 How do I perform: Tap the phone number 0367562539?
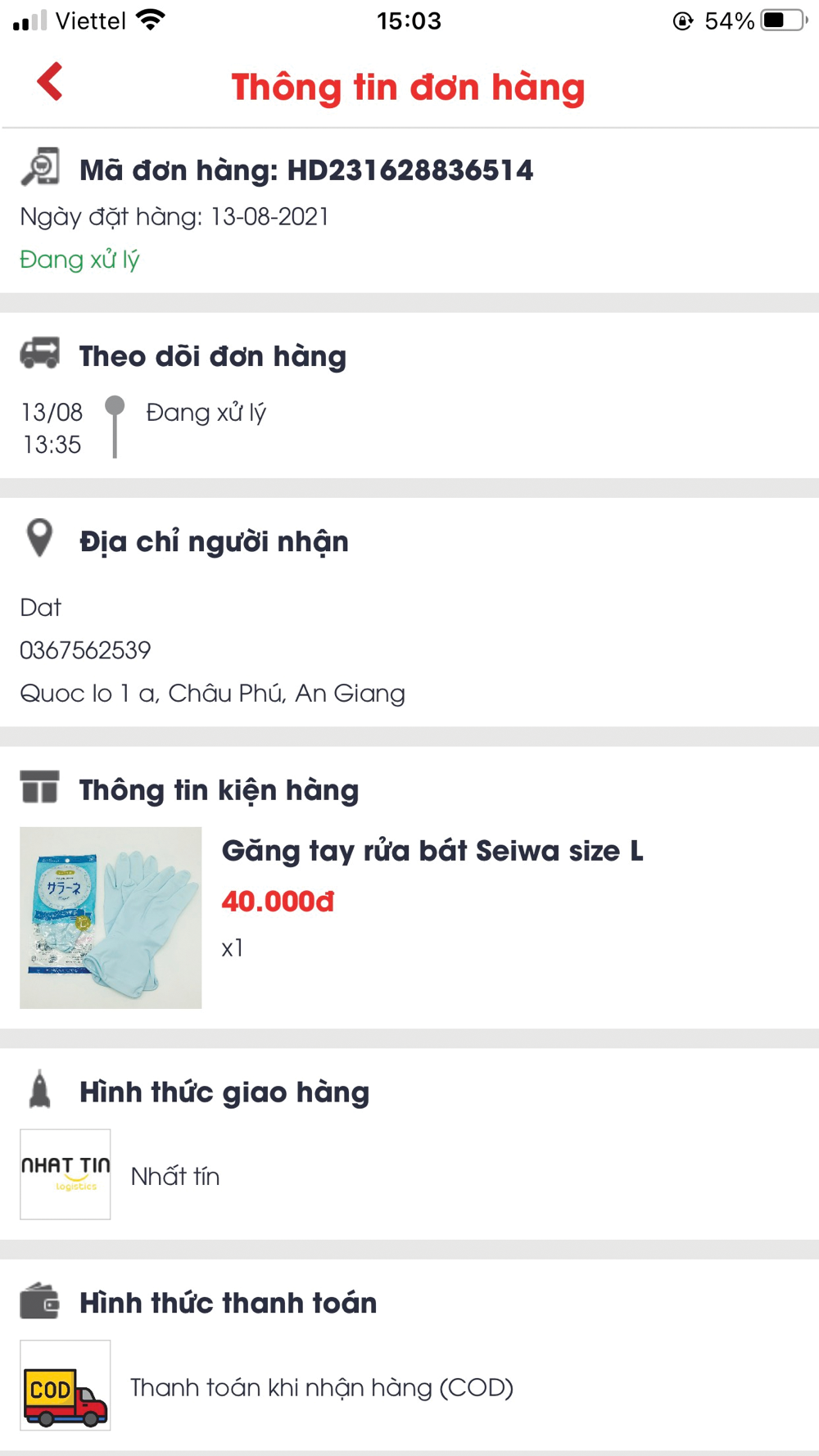[x=85, y=650]
